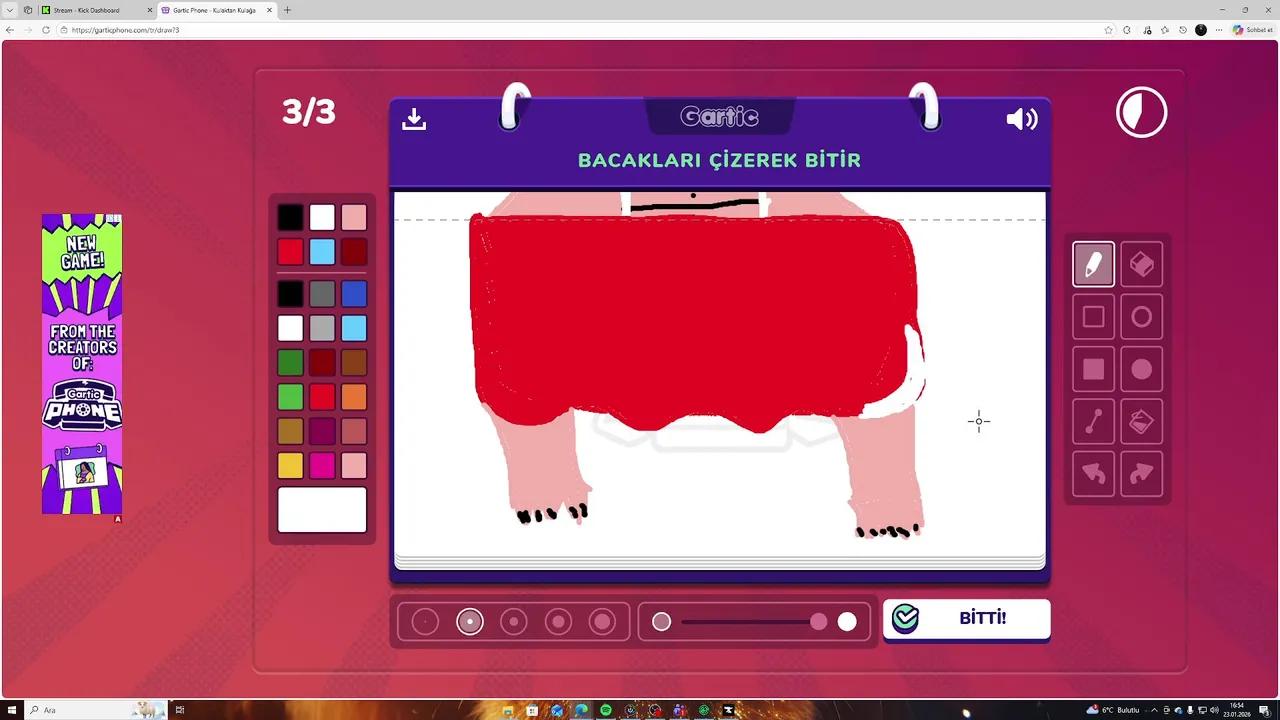Pick the blue color swatch
Image resolution: width=1280 pixels, height=720 pixels.
[354, 294]
